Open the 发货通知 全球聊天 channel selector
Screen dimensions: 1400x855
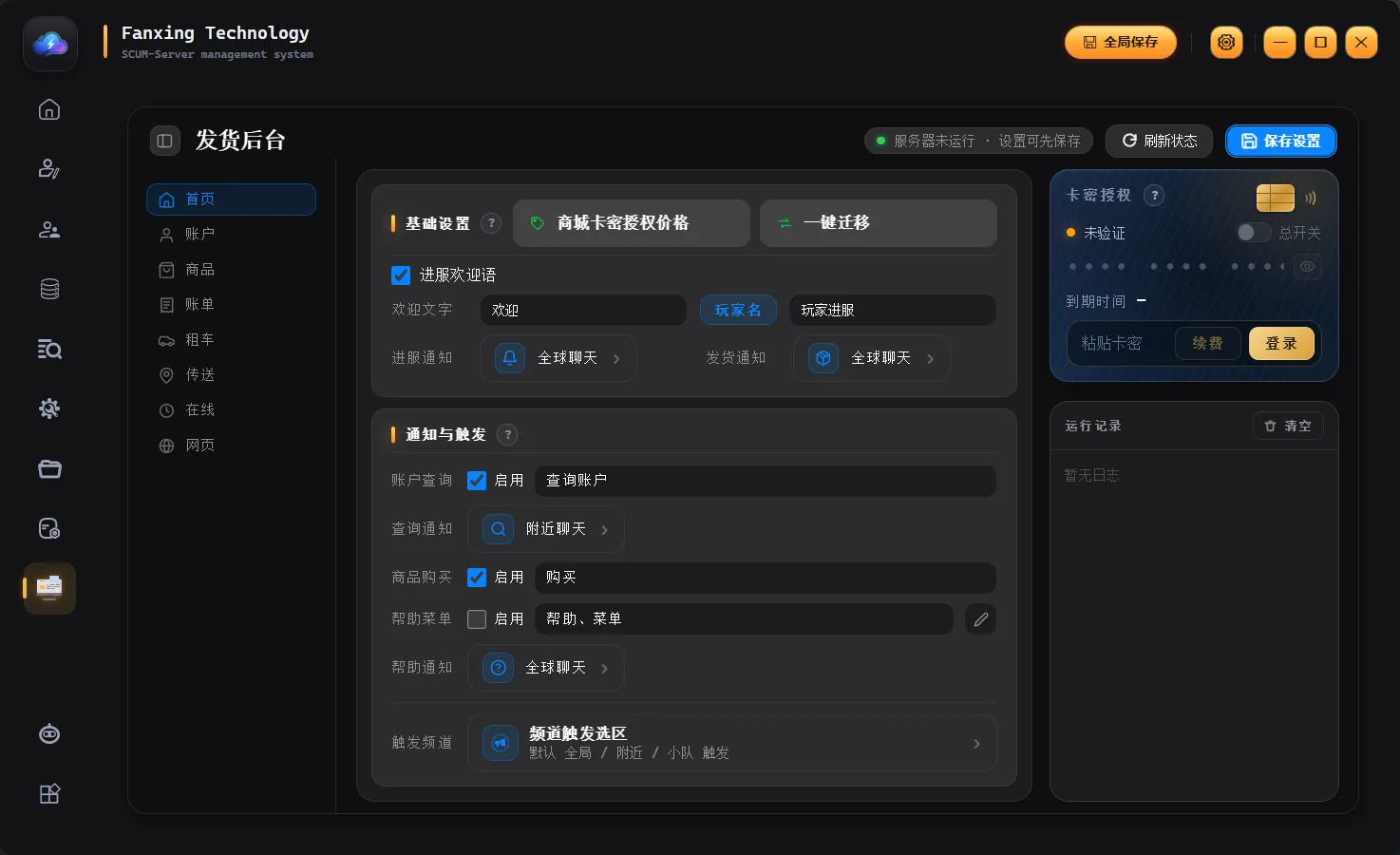pos(872,358)
